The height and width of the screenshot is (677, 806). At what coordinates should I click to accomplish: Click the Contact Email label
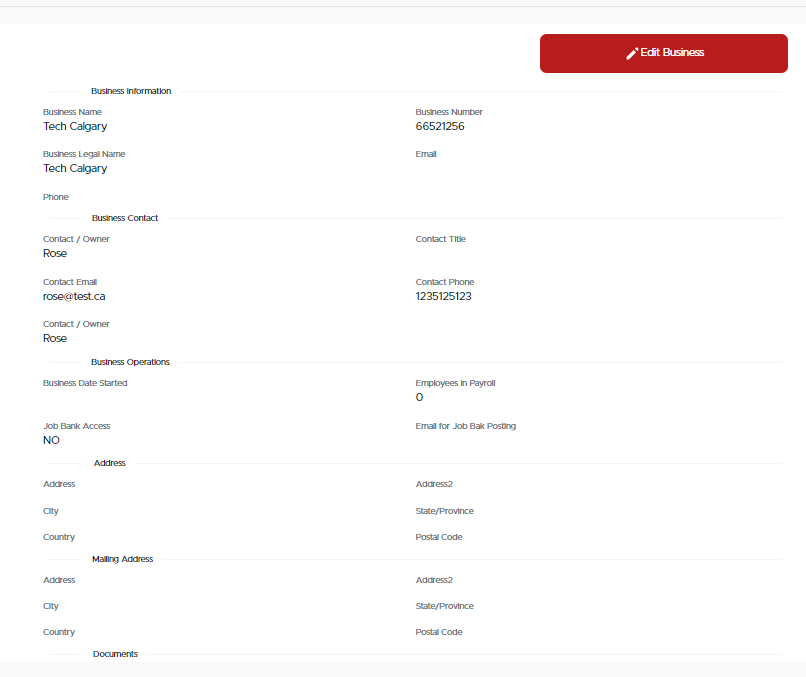pyautogui.click(x=70, y=282)
